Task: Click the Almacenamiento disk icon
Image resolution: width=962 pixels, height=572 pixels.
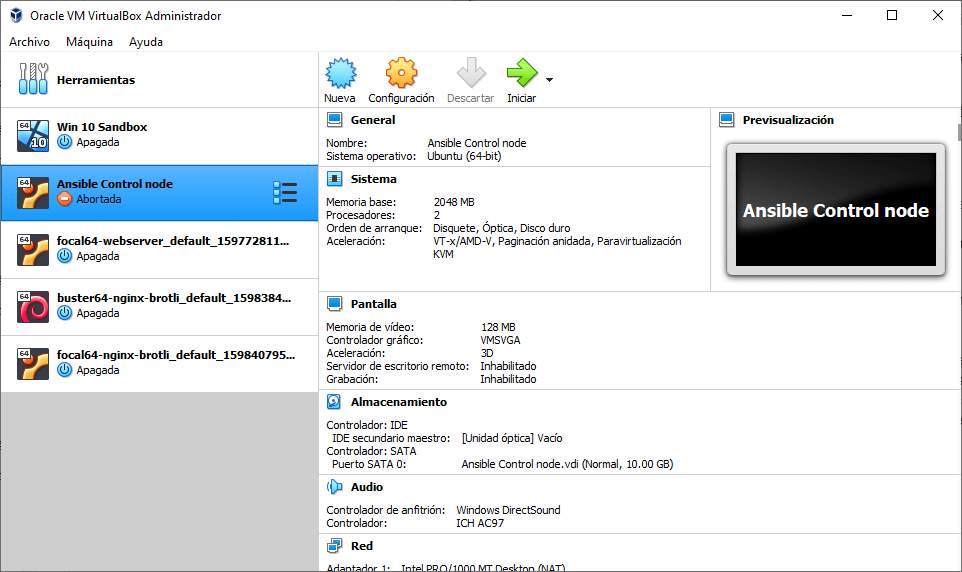Action: (x=334, y=401)
